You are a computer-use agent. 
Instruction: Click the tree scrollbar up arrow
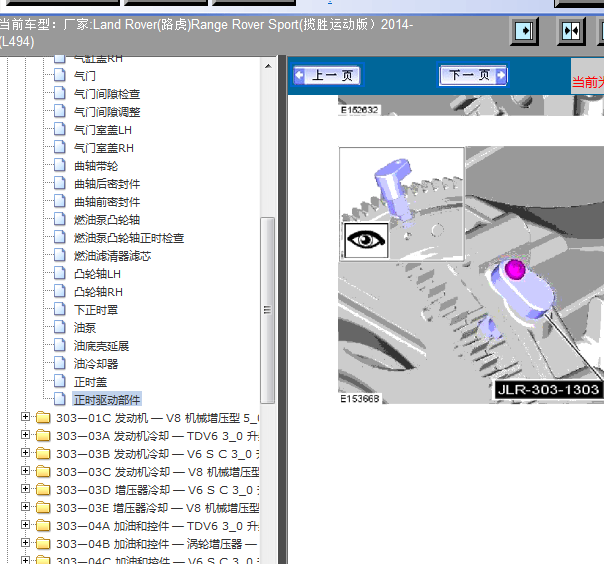(x=268, y=66)
